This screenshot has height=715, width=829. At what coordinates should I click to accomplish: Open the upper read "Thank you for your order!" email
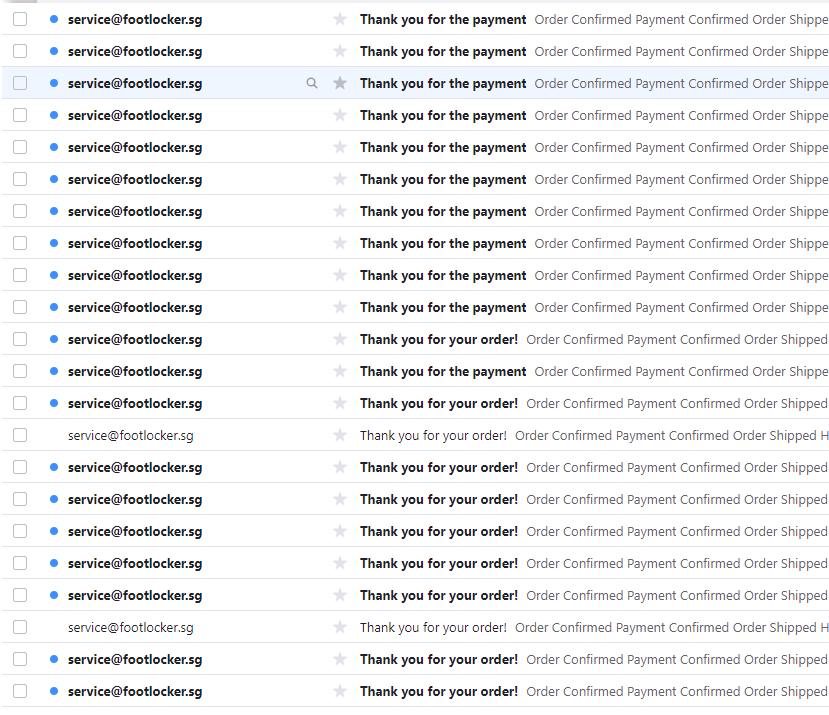click(x=433, y=435)
